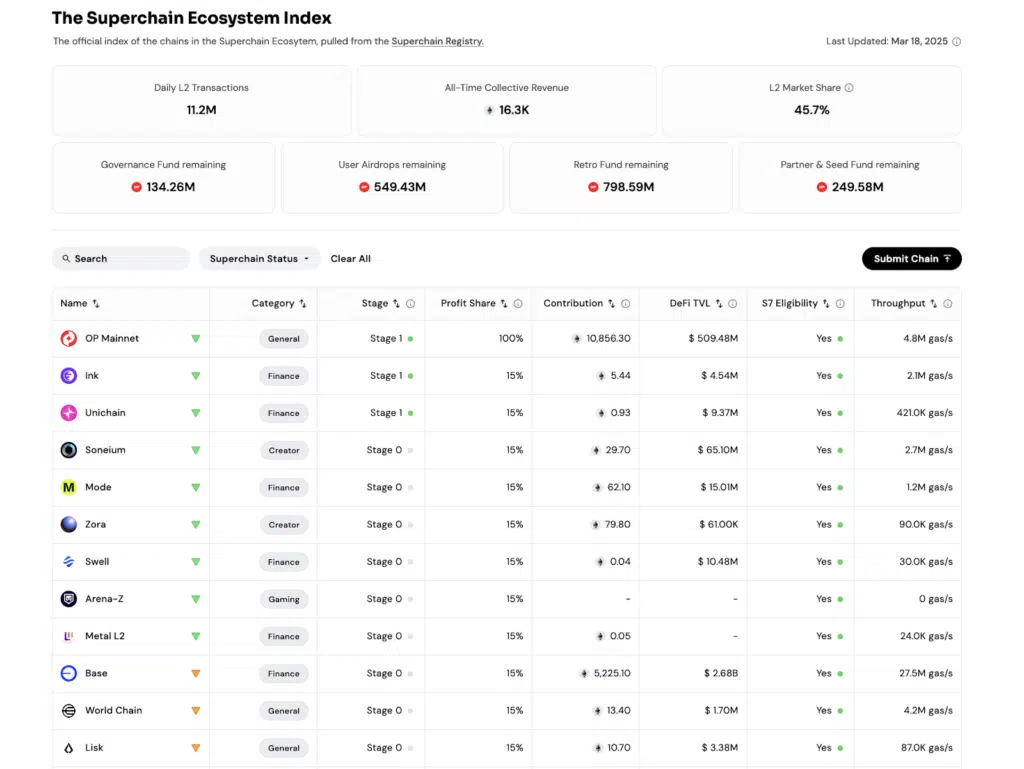Focus the chain Search field
This screenshot has width=1024, height=769.
[x=121, y=259]
